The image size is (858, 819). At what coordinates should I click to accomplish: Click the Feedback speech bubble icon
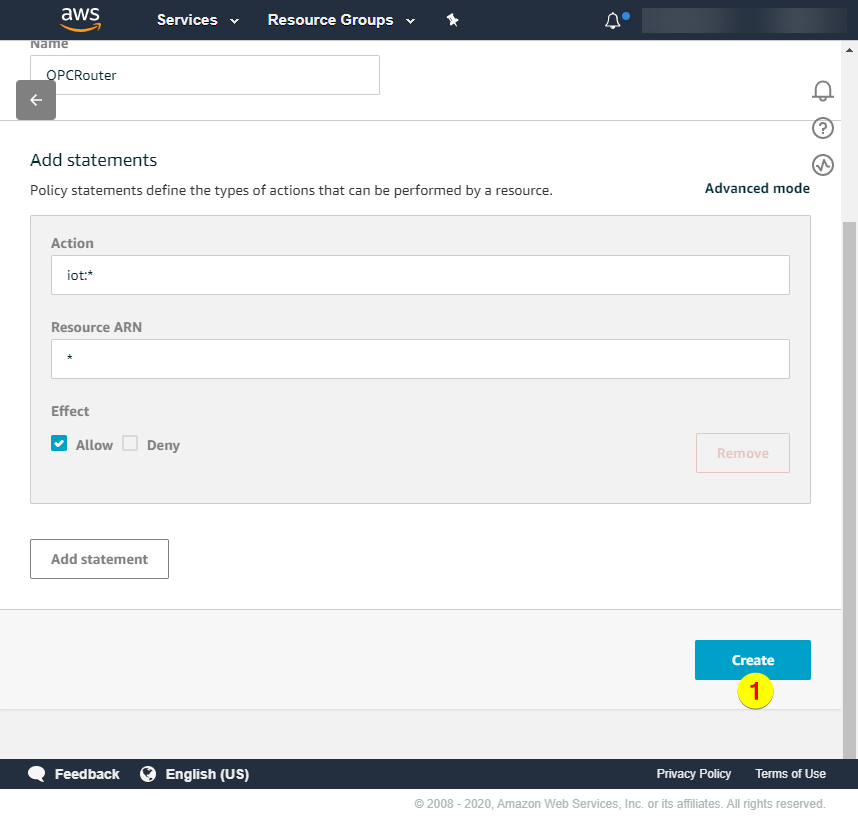tap(37, 773)
